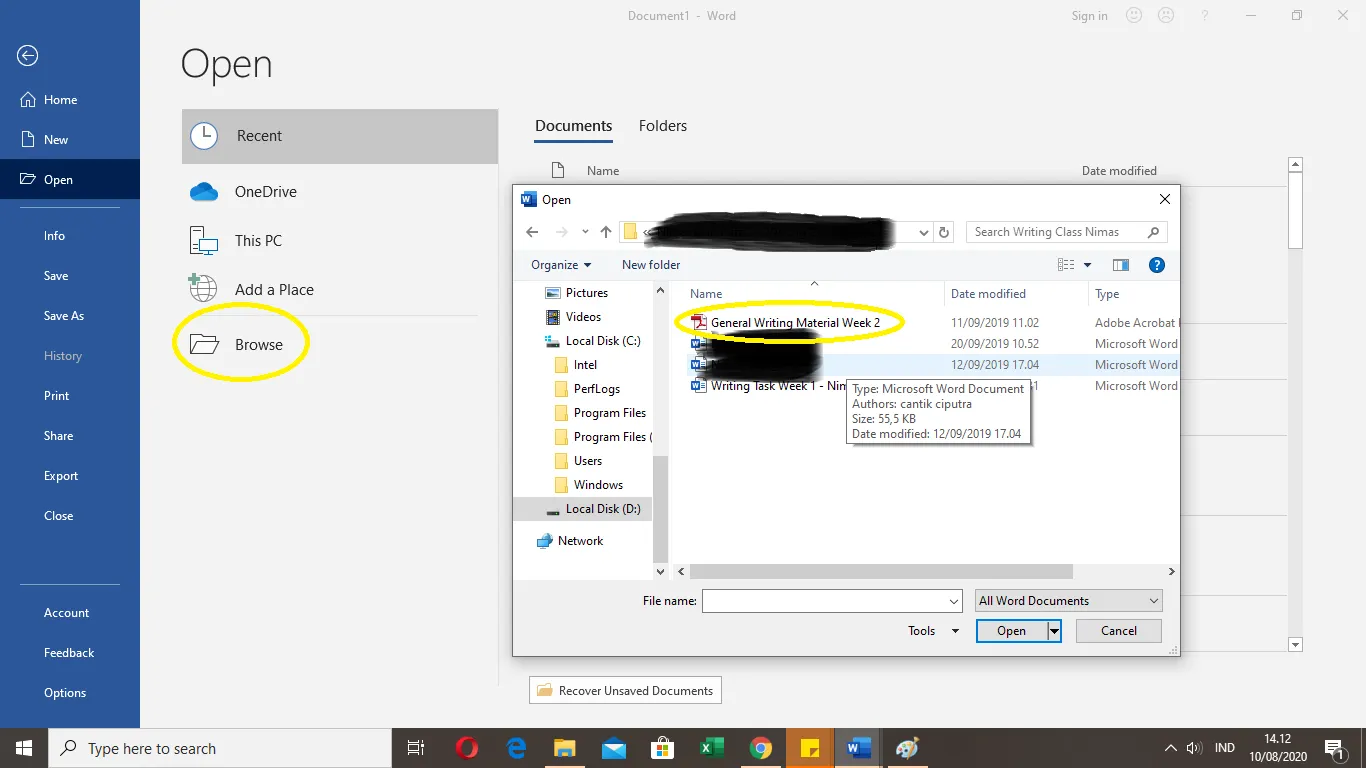Click in the File name input field

pyautogui.click(x=825, y=601)
